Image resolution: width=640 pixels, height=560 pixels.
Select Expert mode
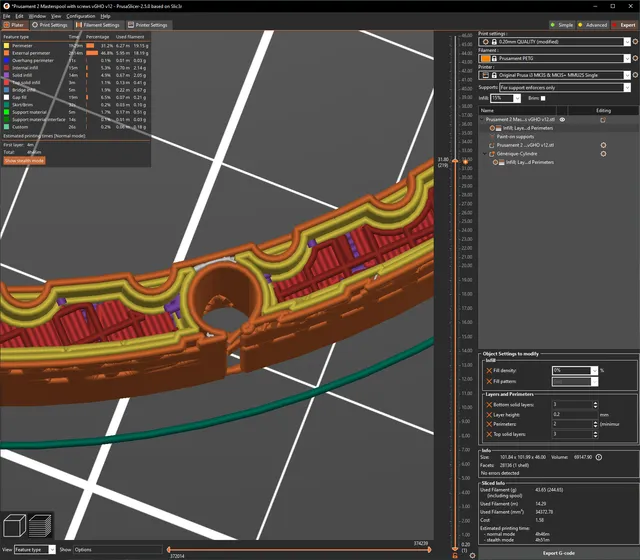click(x=624, y=25)
